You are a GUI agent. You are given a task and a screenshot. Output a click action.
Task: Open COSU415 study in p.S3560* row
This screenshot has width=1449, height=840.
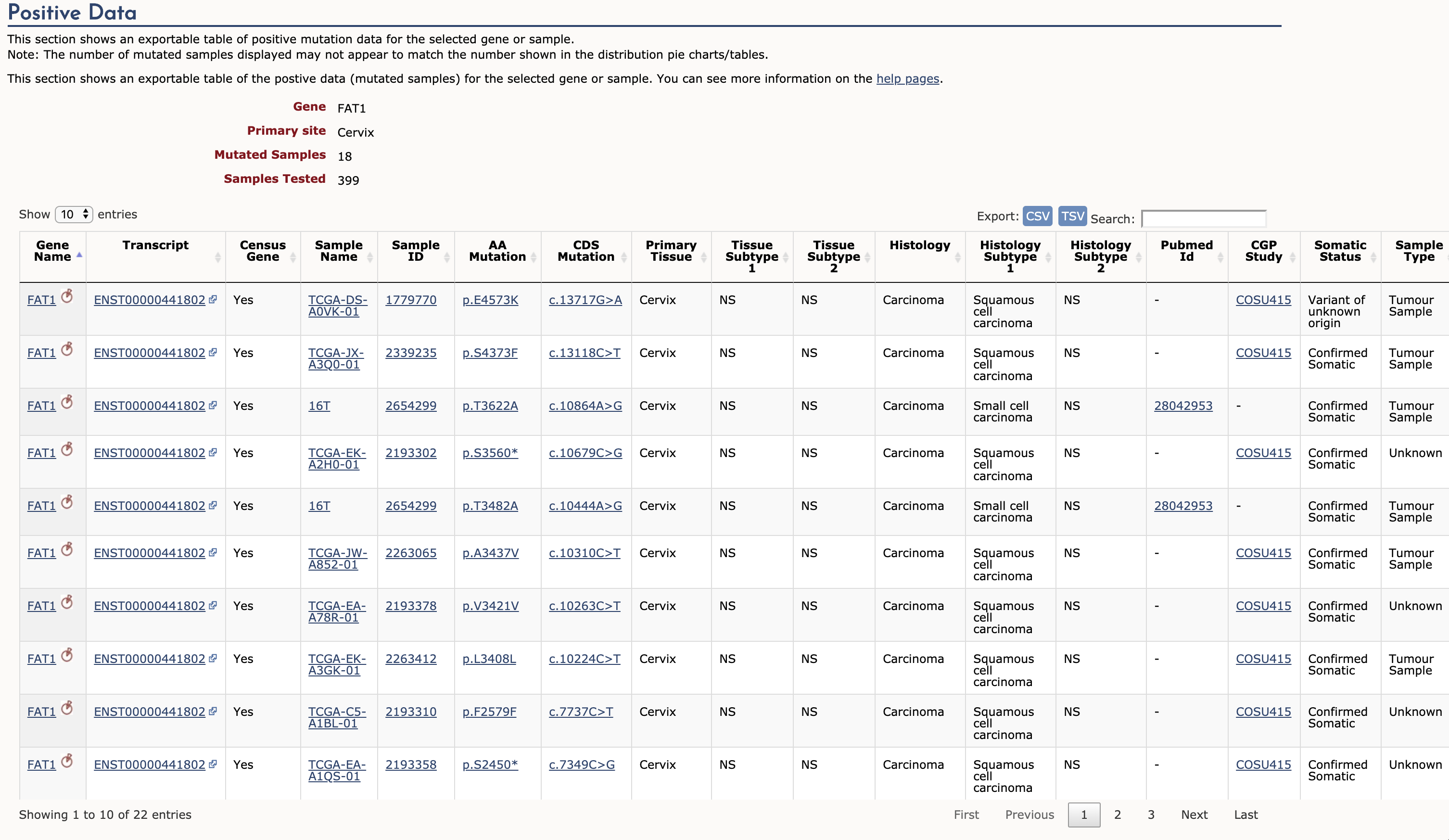pyautogui.click(x=1263, y=453)
